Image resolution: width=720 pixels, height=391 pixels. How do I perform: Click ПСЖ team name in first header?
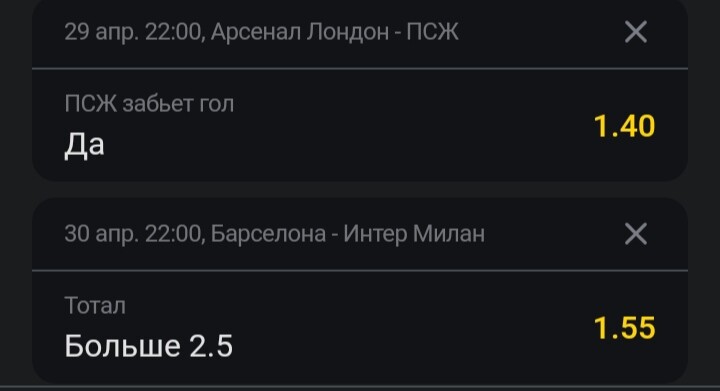coord(433,32)
